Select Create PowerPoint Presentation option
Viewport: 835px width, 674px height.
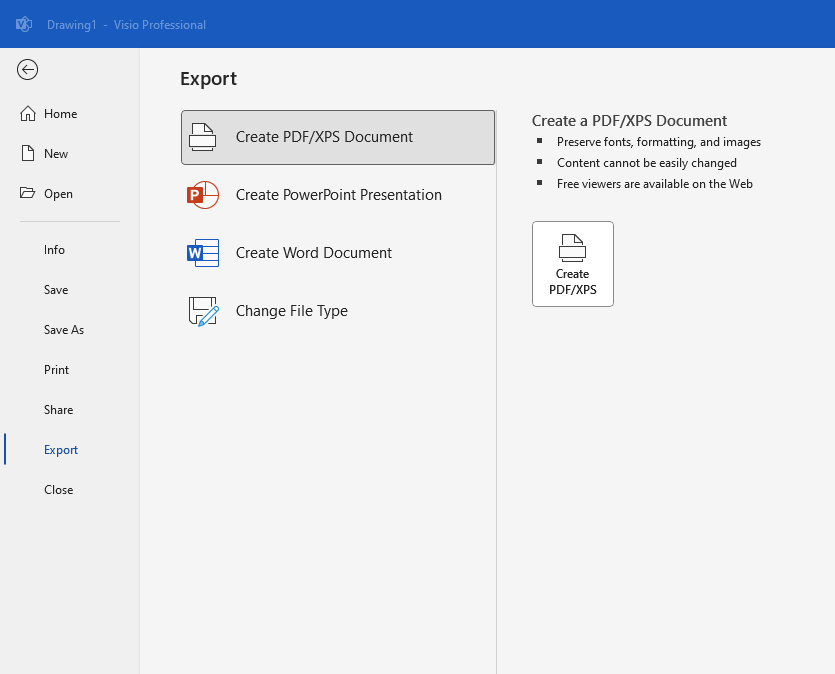pyautogui.click(x=338, y=195)
